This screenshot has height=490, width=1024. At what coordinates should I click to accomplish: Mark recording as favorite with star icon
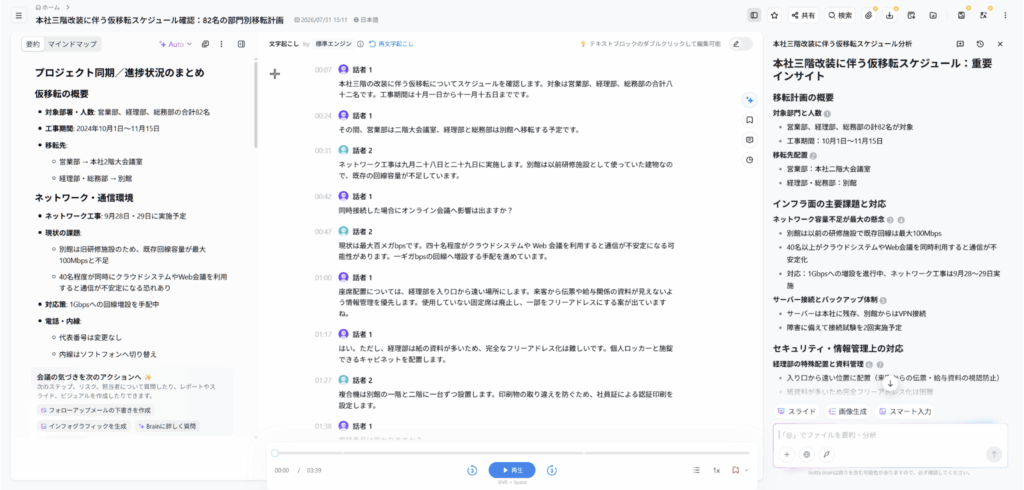(x=775, y=15)
